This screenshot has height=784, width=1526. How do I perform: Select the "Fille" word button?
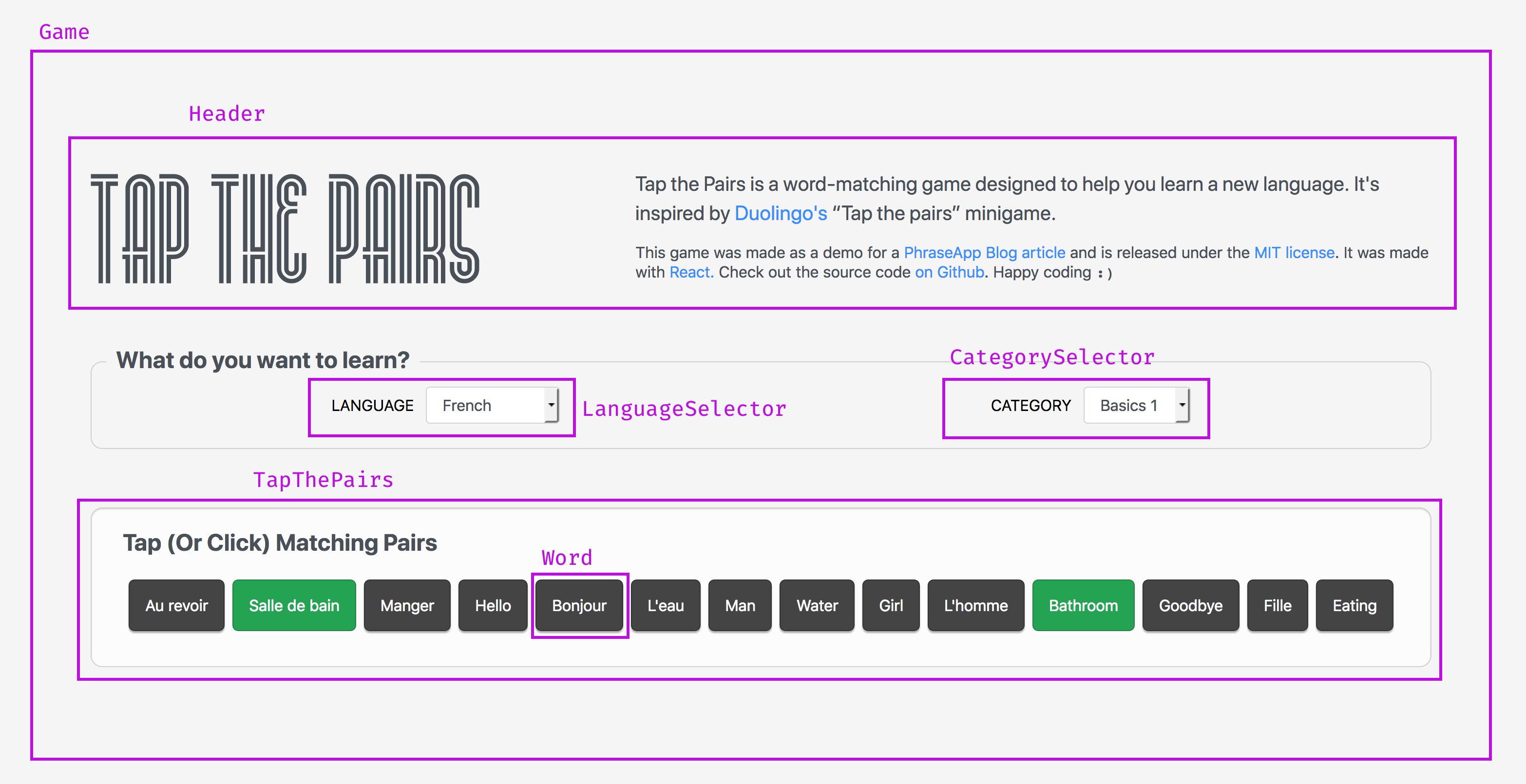tap(1277, 605)
